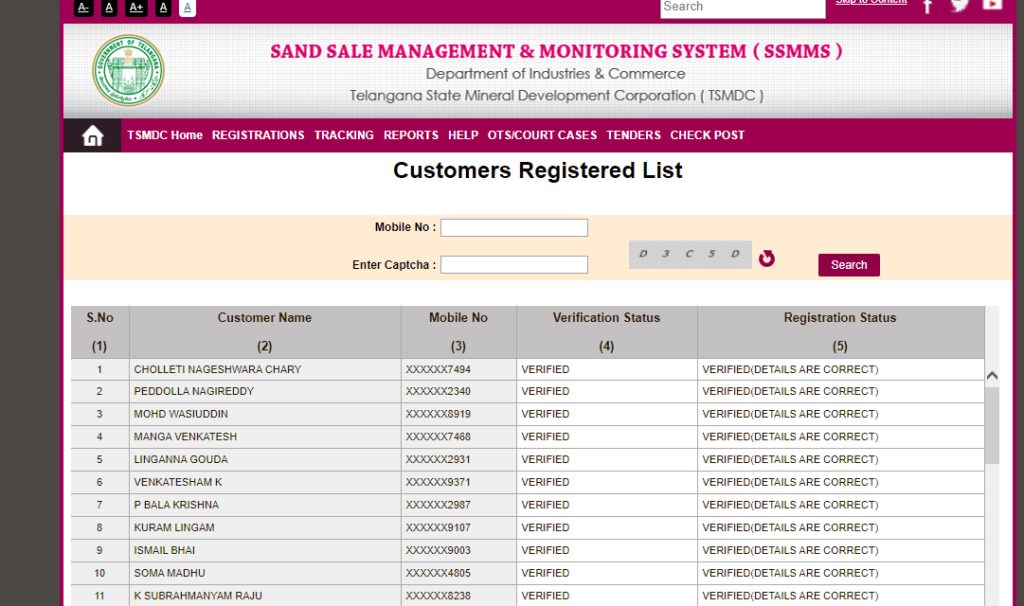
Task: Click mobile number XXXXXX8238
Action: click(x=438, y=596)
